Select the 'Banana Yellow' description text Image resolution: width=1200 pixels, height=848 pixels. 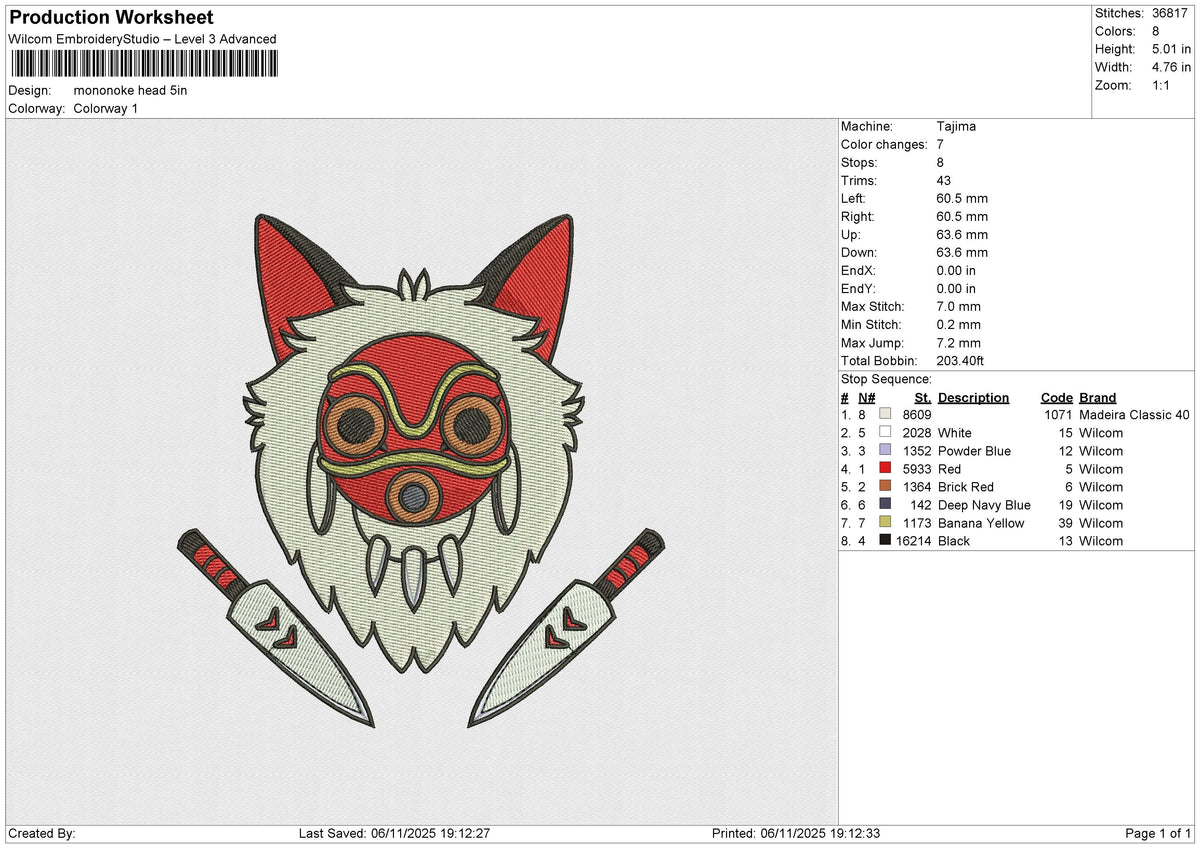981,523
